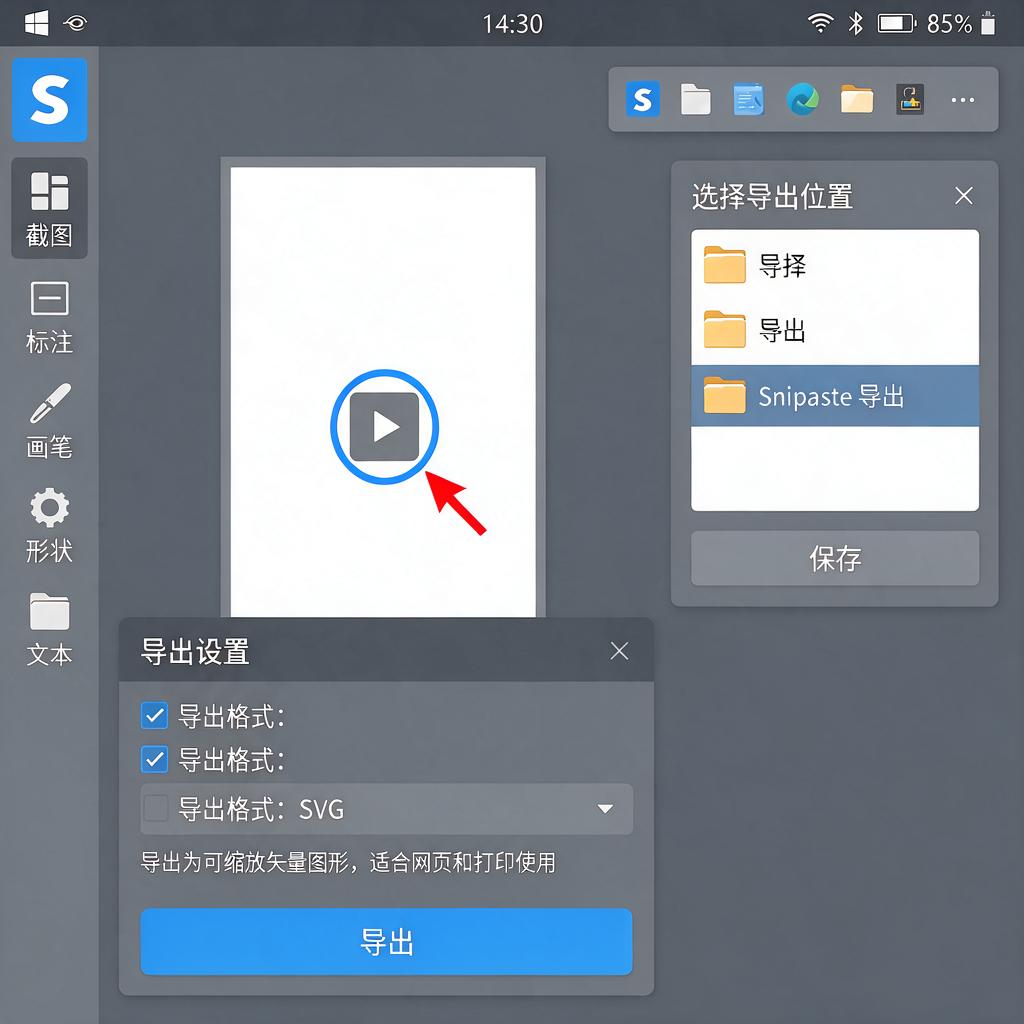Select the 导出 folder in location list
This screenshot has width=1024, height=1024.
click(835, 330)
